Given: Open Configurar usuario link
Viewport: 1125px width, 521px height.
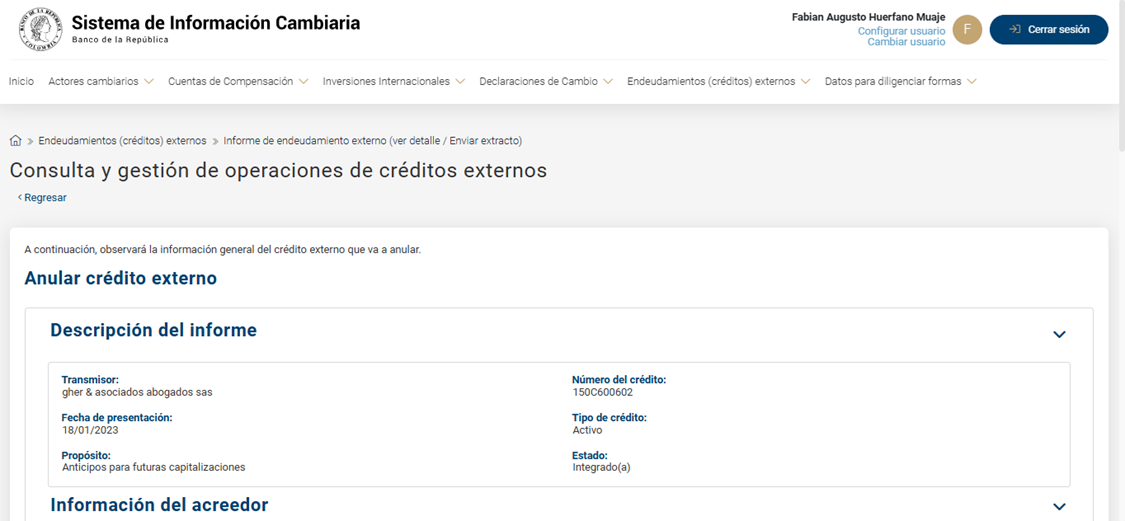Looking at the screenshot, I should tap(901, 31).
